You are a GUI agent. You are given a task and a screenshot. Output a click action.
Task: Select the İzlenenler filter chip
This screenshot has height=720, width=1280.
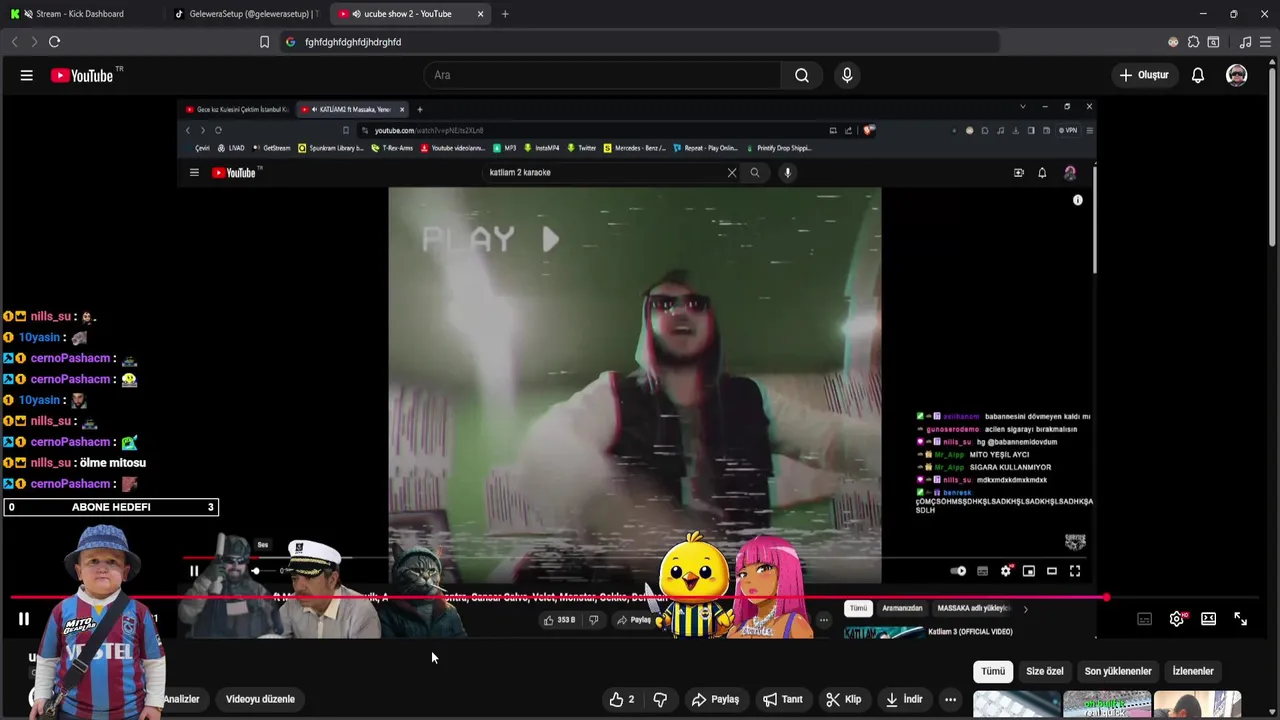coord(1193,671)
